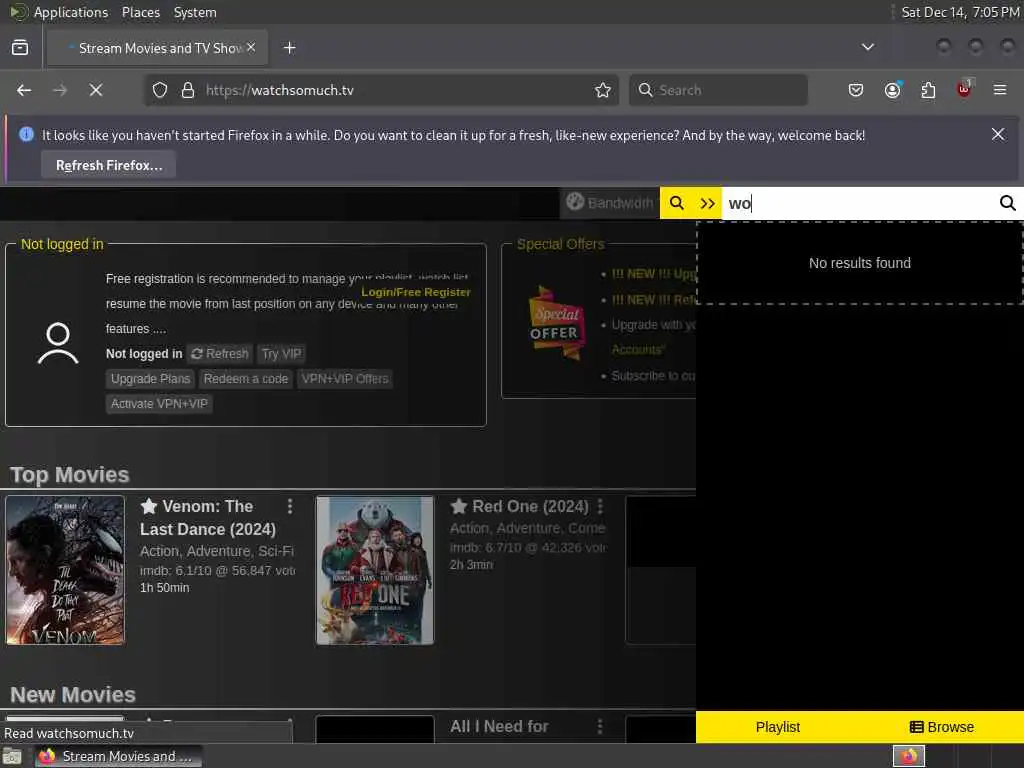This screenshot has width=1024, height=768.
Task: Open a new browser tab
Action: click(x=290, y=48)
